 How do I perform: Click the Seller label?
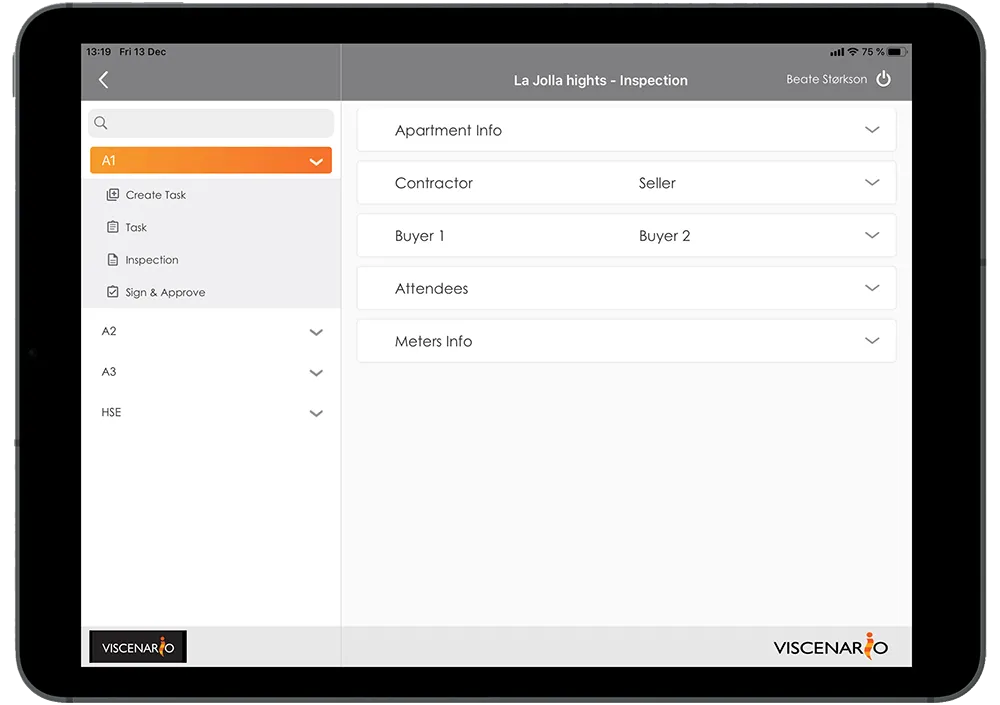[x=657, y=183]
